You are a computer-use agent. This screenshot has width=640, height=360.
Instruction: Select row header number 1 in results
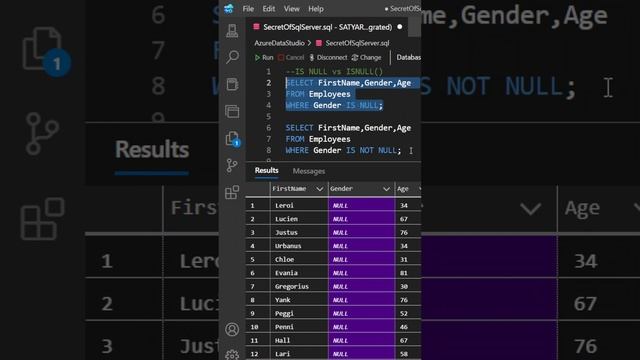click(258, 205)
